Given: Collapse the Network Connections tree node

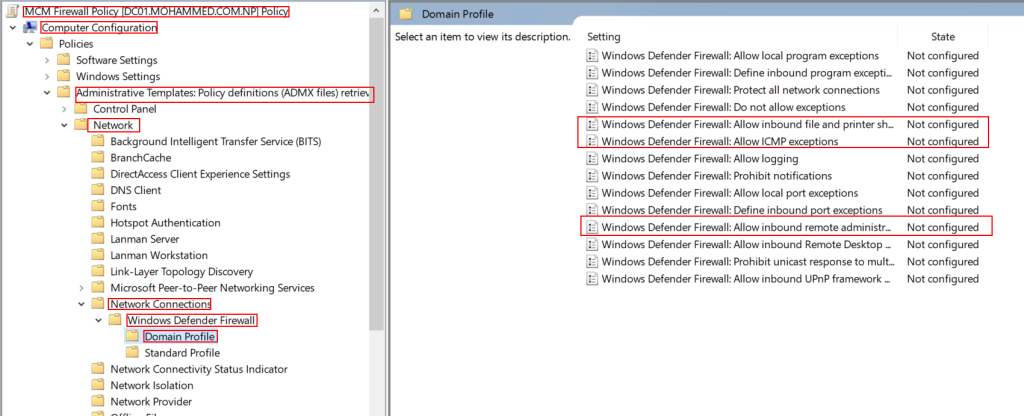Looking at the screenshot, I should (x=81, y=304).
